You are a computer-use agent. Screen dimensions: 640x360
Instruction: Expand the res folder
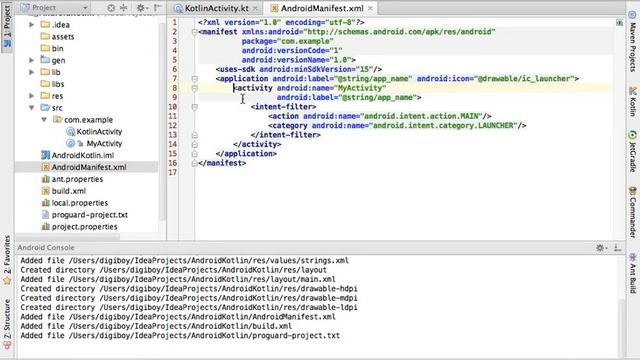coord(31,96)
